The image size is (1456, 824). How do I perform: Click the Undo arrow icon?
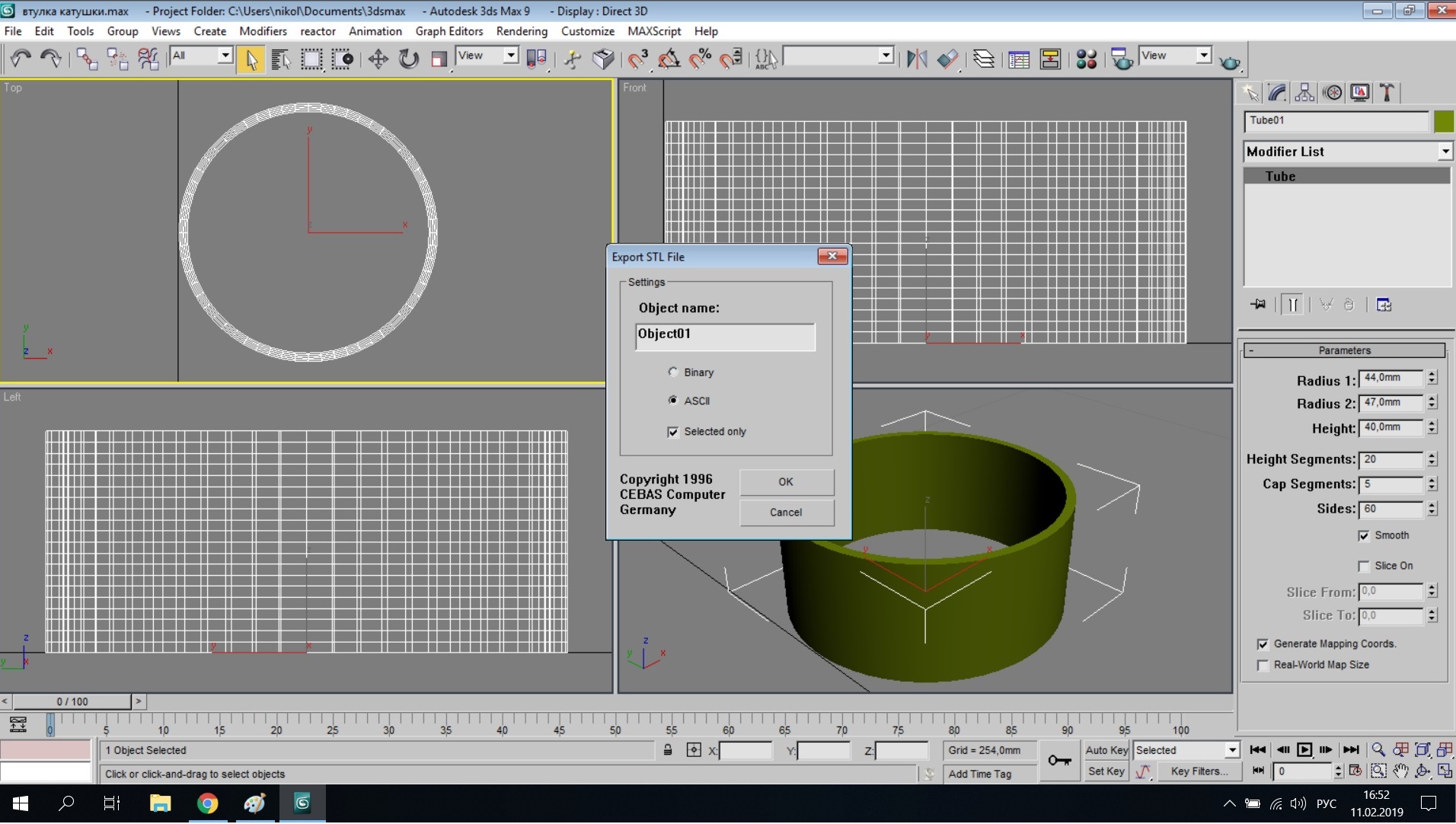[21, 59]
